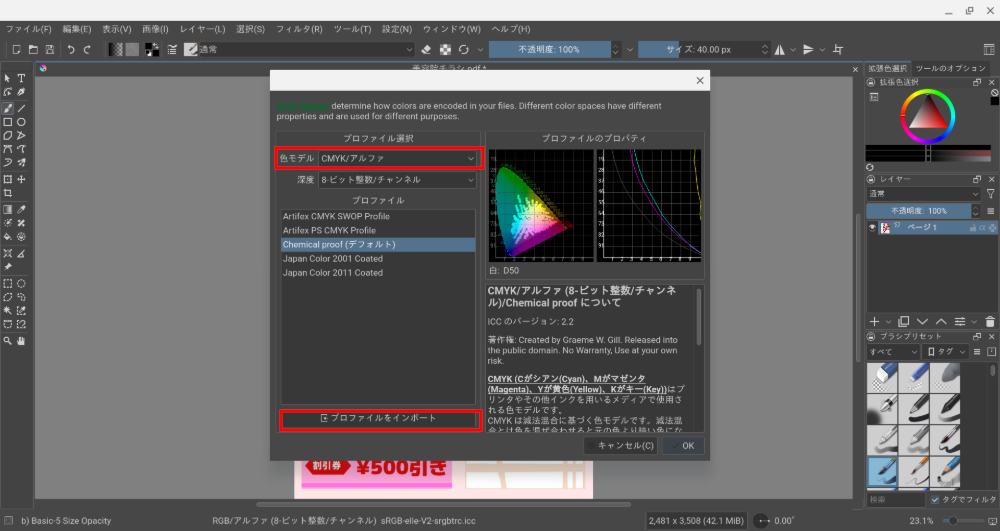This screenshot has height=531, width=1000.
Task: Open the brush editor settings icon
Action: pyautogui.click(x=172, y=49)
